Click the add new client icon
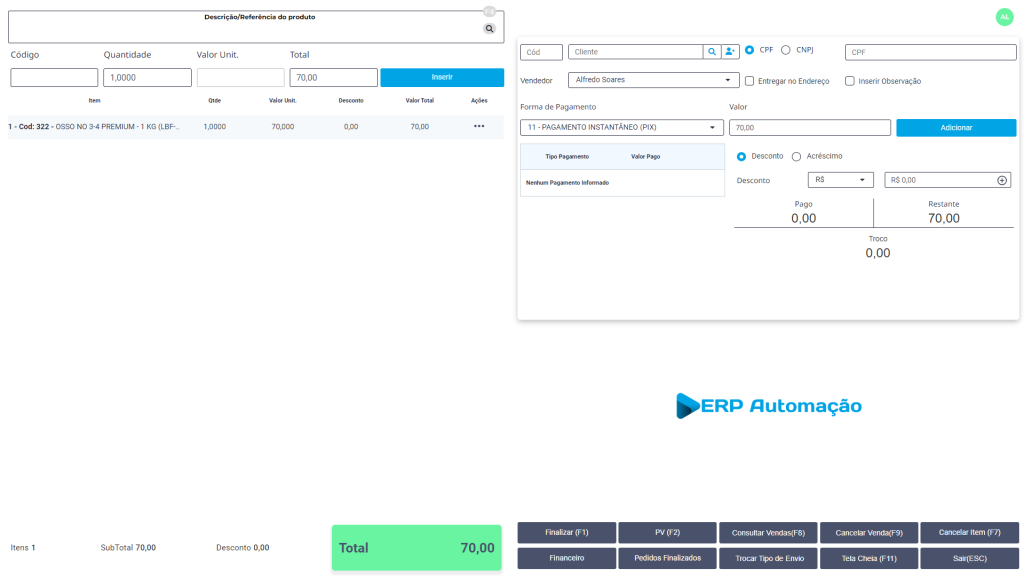Screen dimensions: 1024x576 730,52
